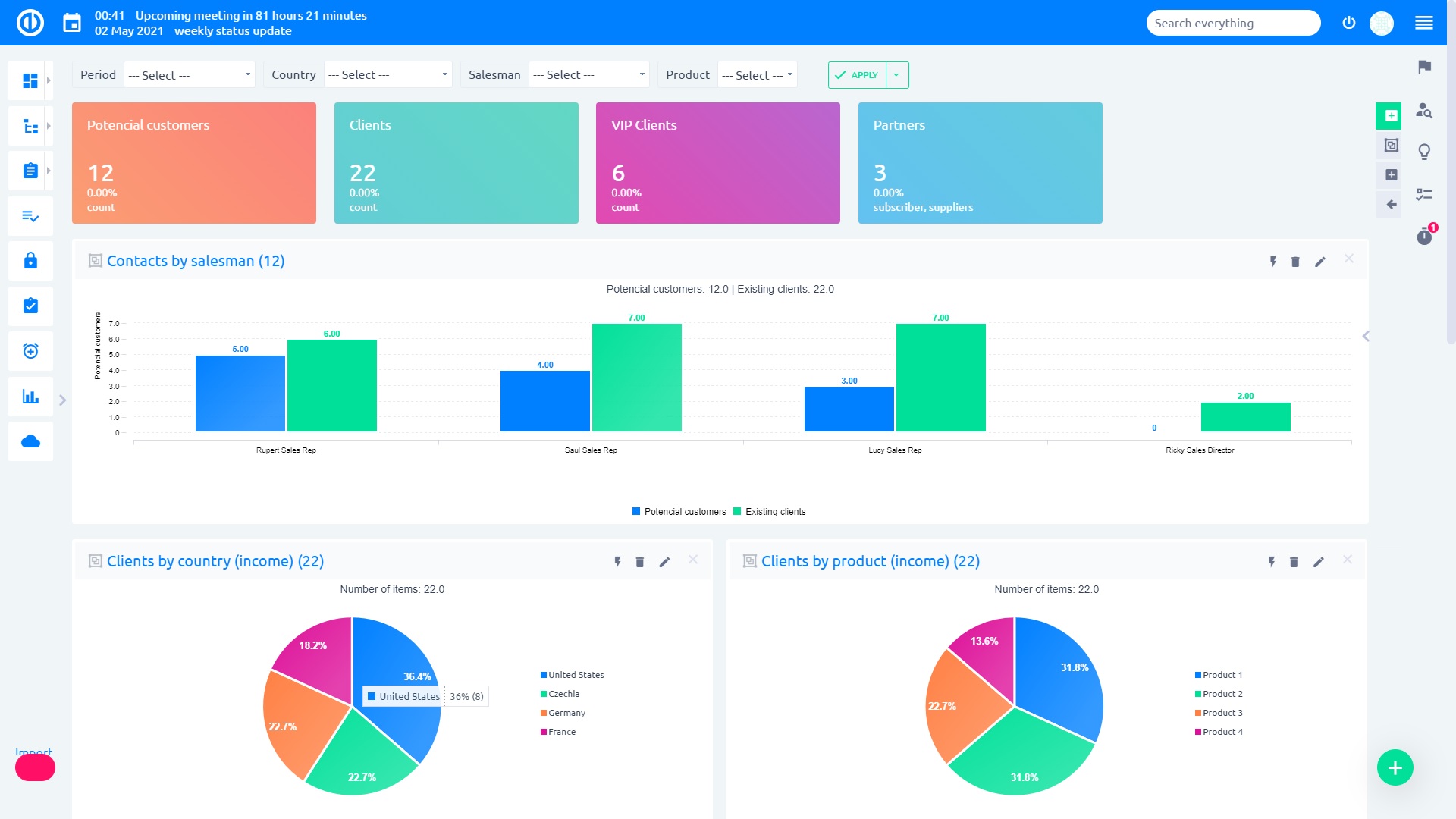Open the cloud icon in left sidebar
The height and width of the screenshot is (819, 1456).
point(30,441)
